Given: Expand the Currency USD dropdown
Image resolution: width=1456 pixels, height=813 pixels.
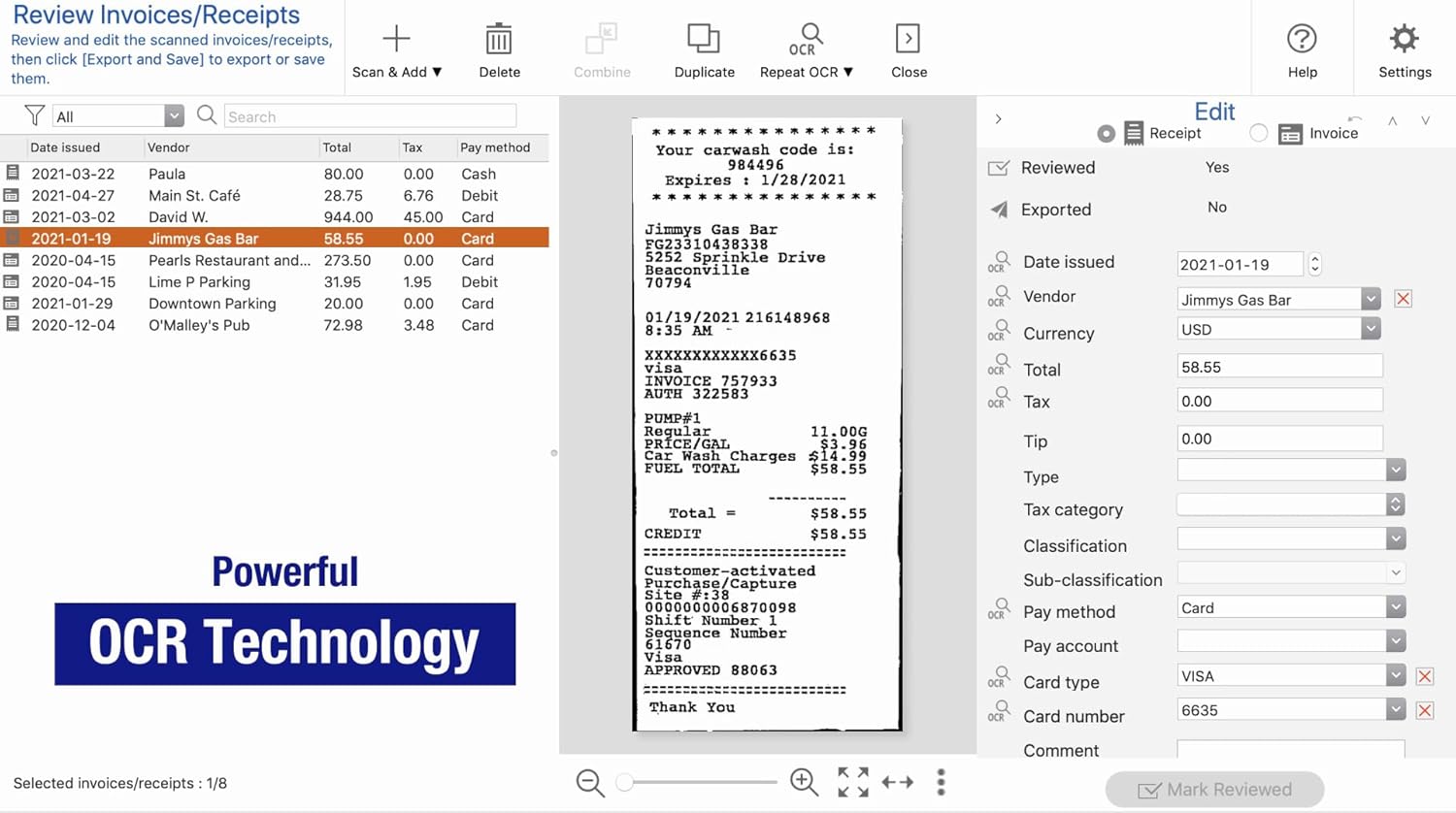Looking at the screenshot, I should click(x=1370, y=330).
